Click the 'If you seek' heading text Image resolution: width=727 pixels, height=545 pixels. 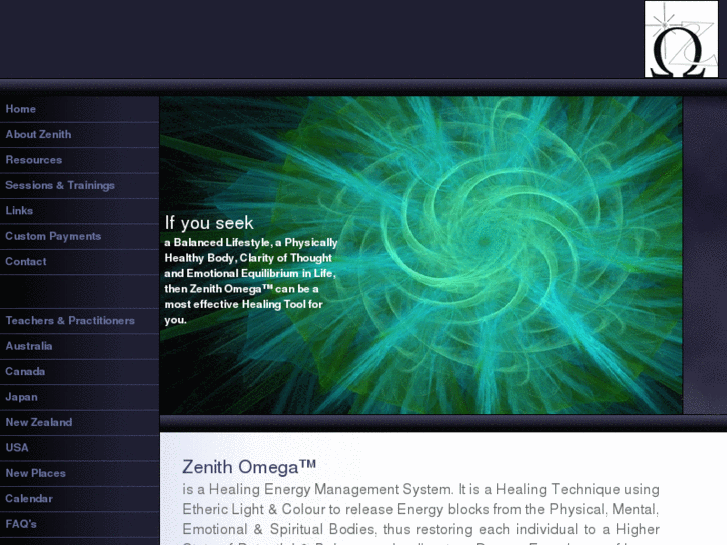[x=209, y=223]
